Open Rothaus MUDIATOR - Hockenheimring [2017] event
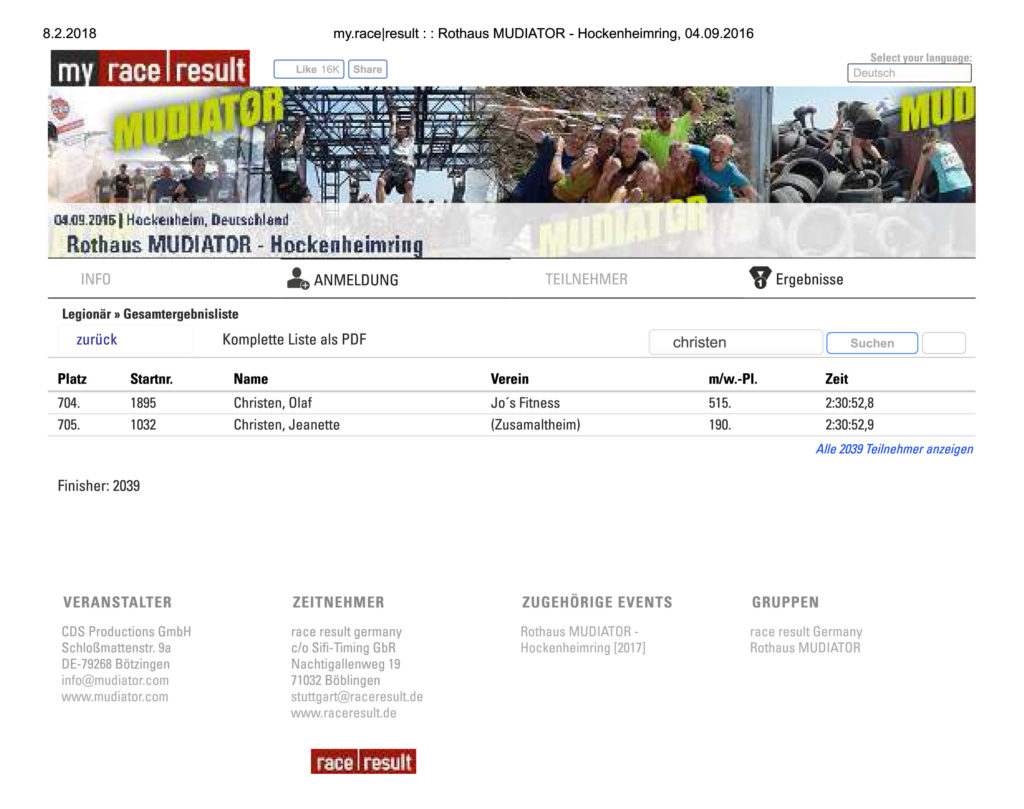The width and height of the screenshot is (1024, 809). click(x=583, y=640)
